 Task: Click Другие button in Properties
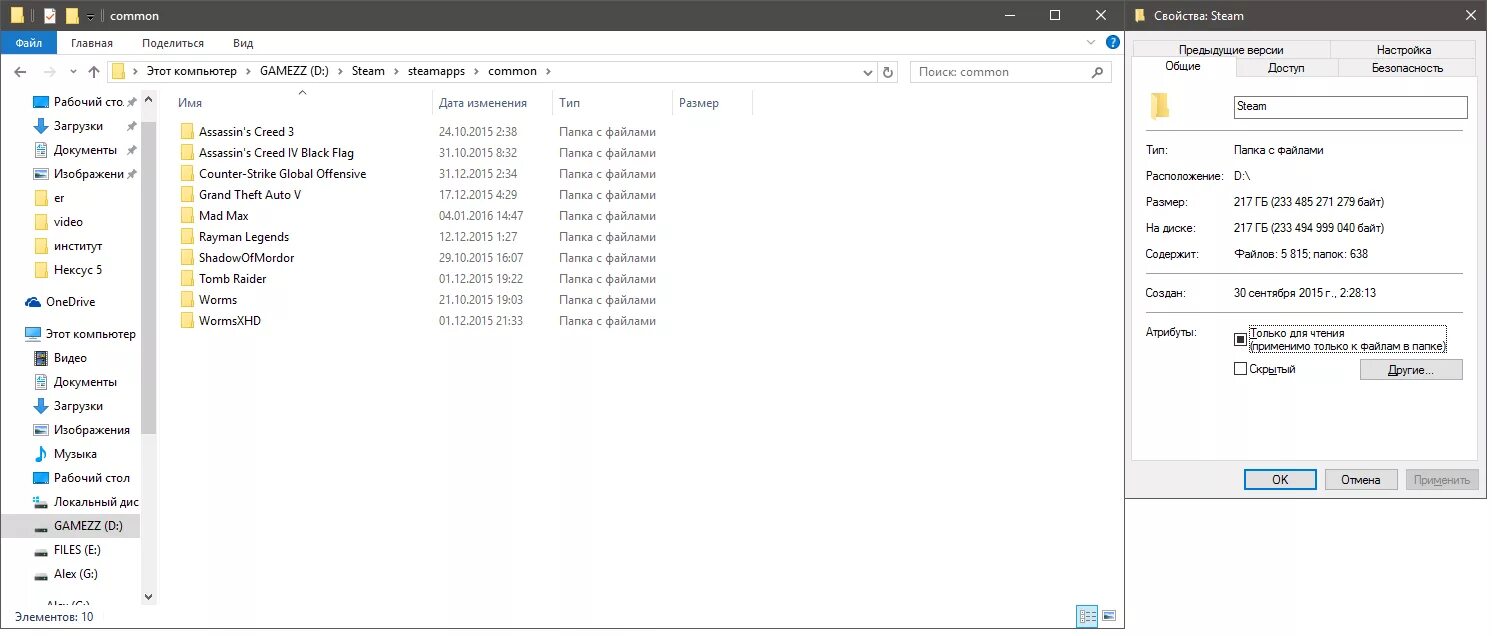[x=1411, y=370]
